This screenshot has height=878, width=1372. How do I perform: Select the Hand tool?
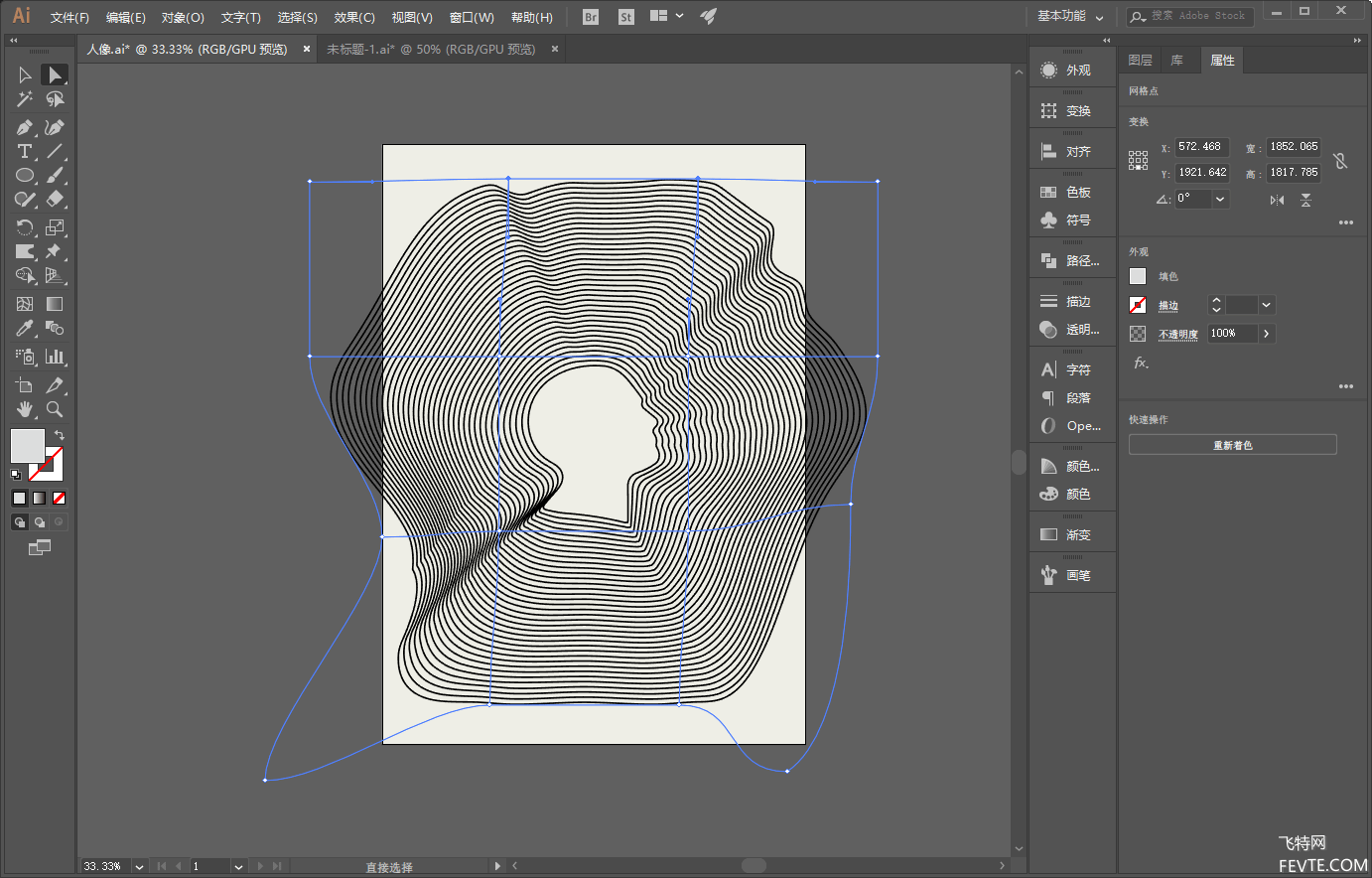click(x=24, y=409)
